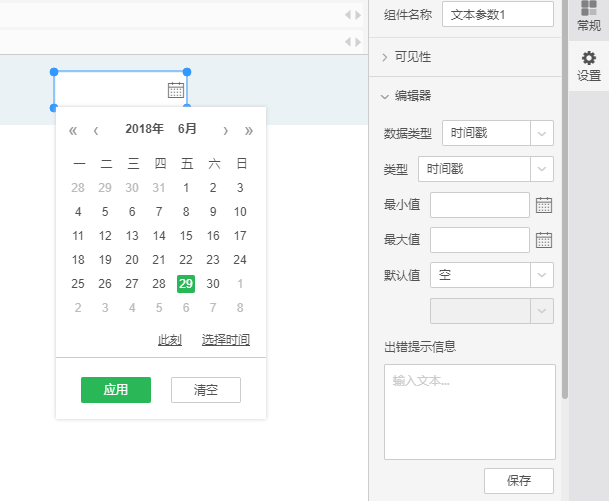Click the 选择时间 link
This screenshot has height=501, width=609.
click(x=226, y=340)
